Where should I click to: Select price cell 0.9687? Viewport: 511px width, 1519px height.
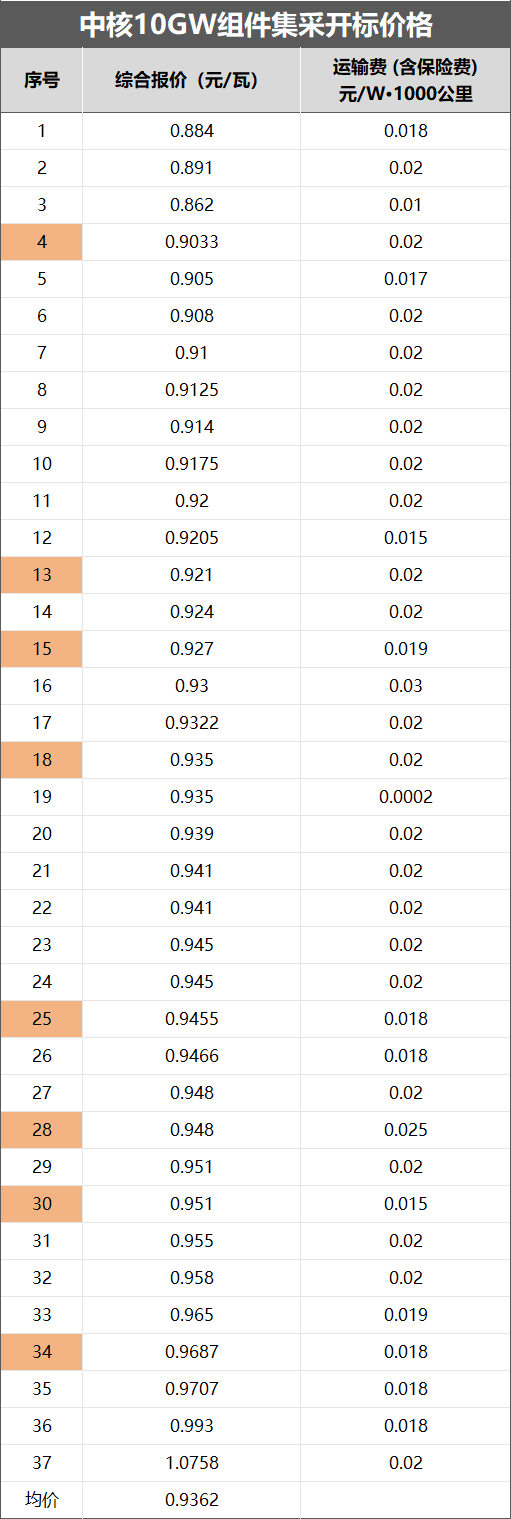tap(192, 1352)
